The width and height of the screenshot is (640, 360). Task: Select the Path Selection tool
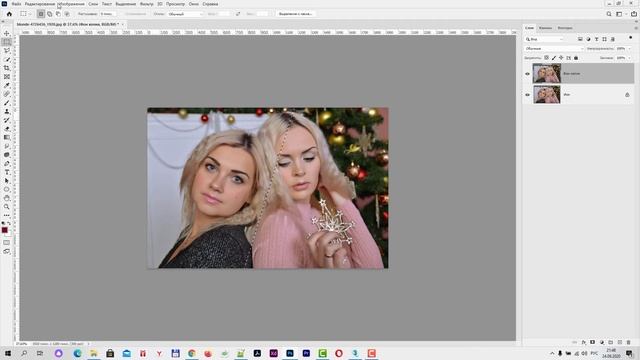[x=7, y=181]
